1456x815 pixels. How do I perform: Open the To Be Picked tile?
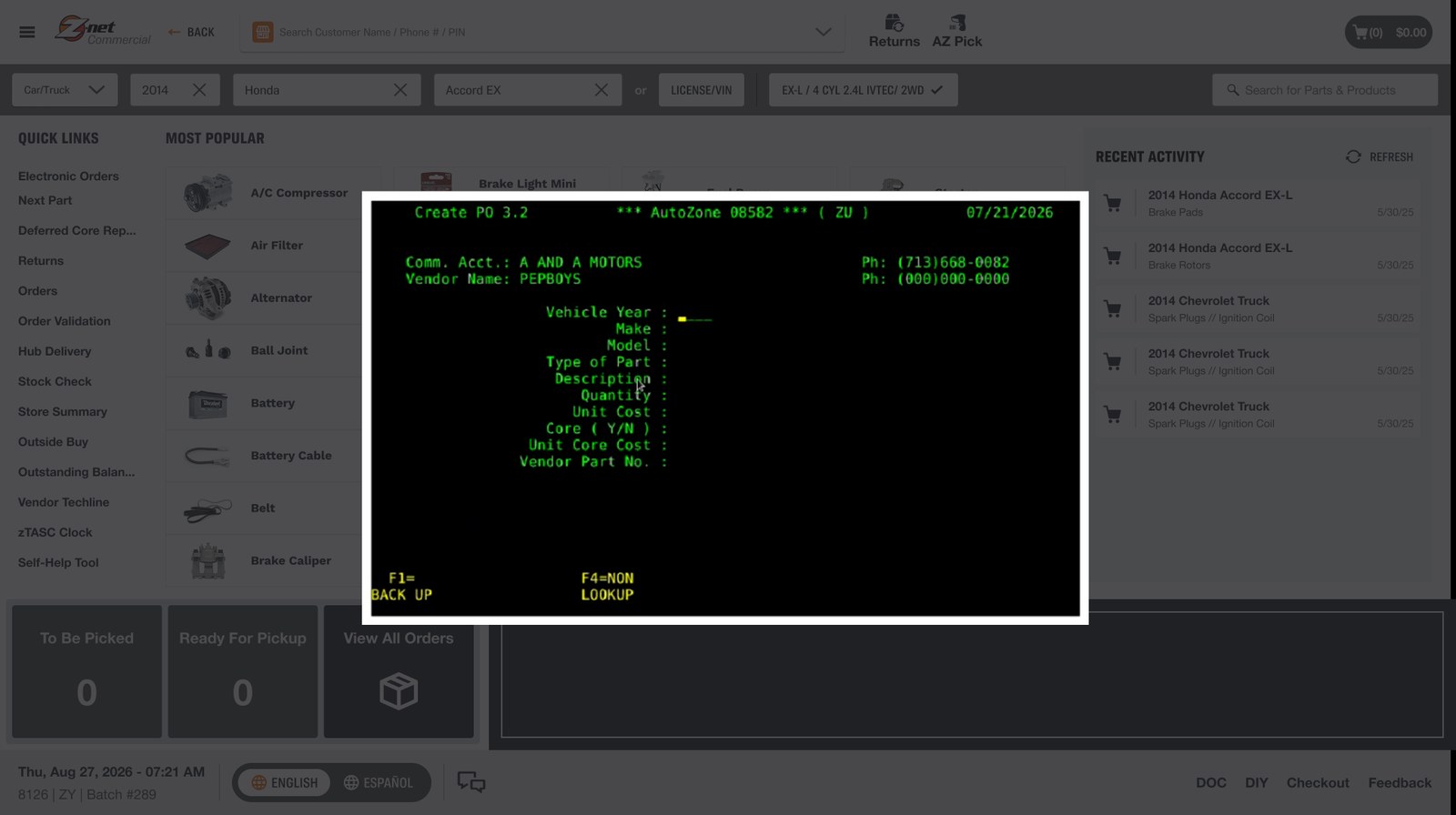pos(86,671)
